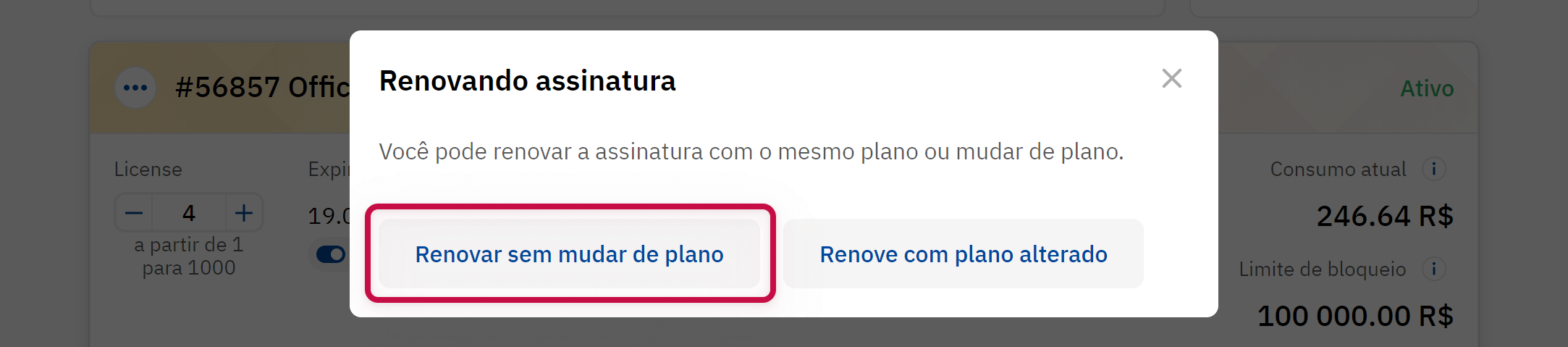
Task: Click the info icon beside Consumo atual
Action: 1433,169
